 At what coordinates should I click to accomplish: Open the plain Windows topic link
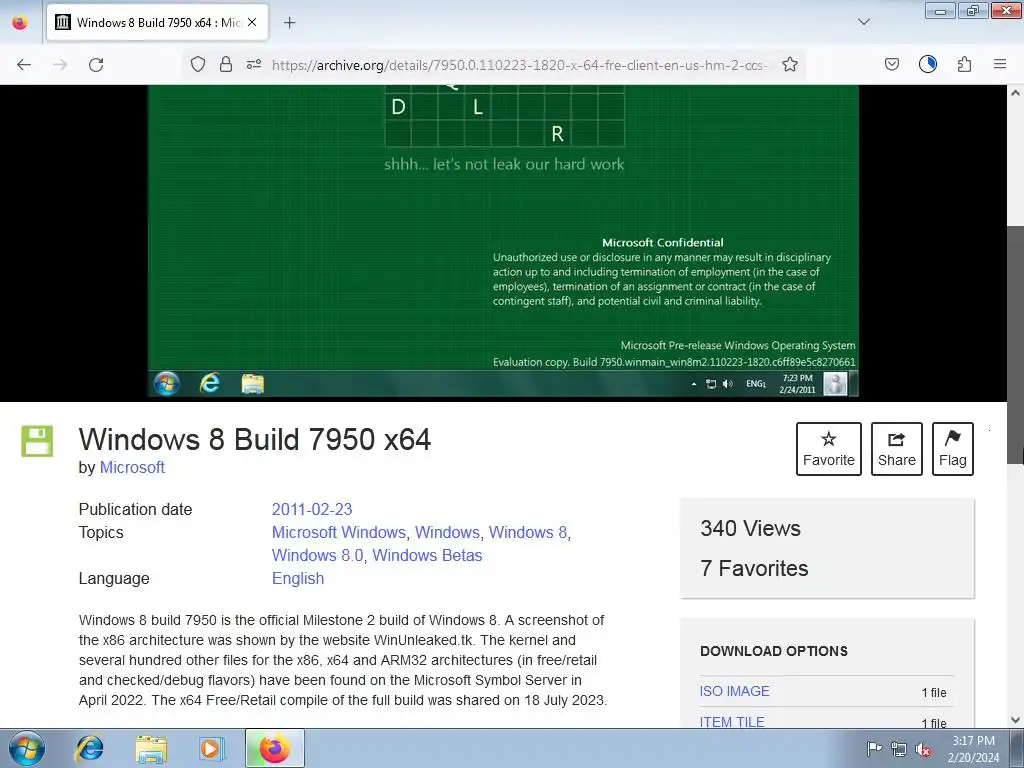click(447, 532)
